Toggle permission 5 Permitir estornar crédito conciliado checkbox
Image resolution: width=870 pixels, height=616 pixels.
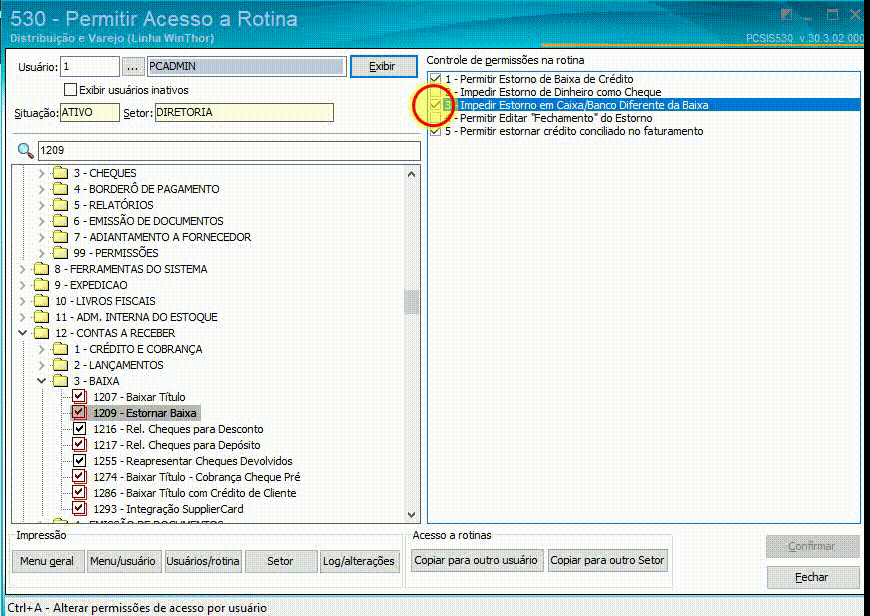(436, 132)
